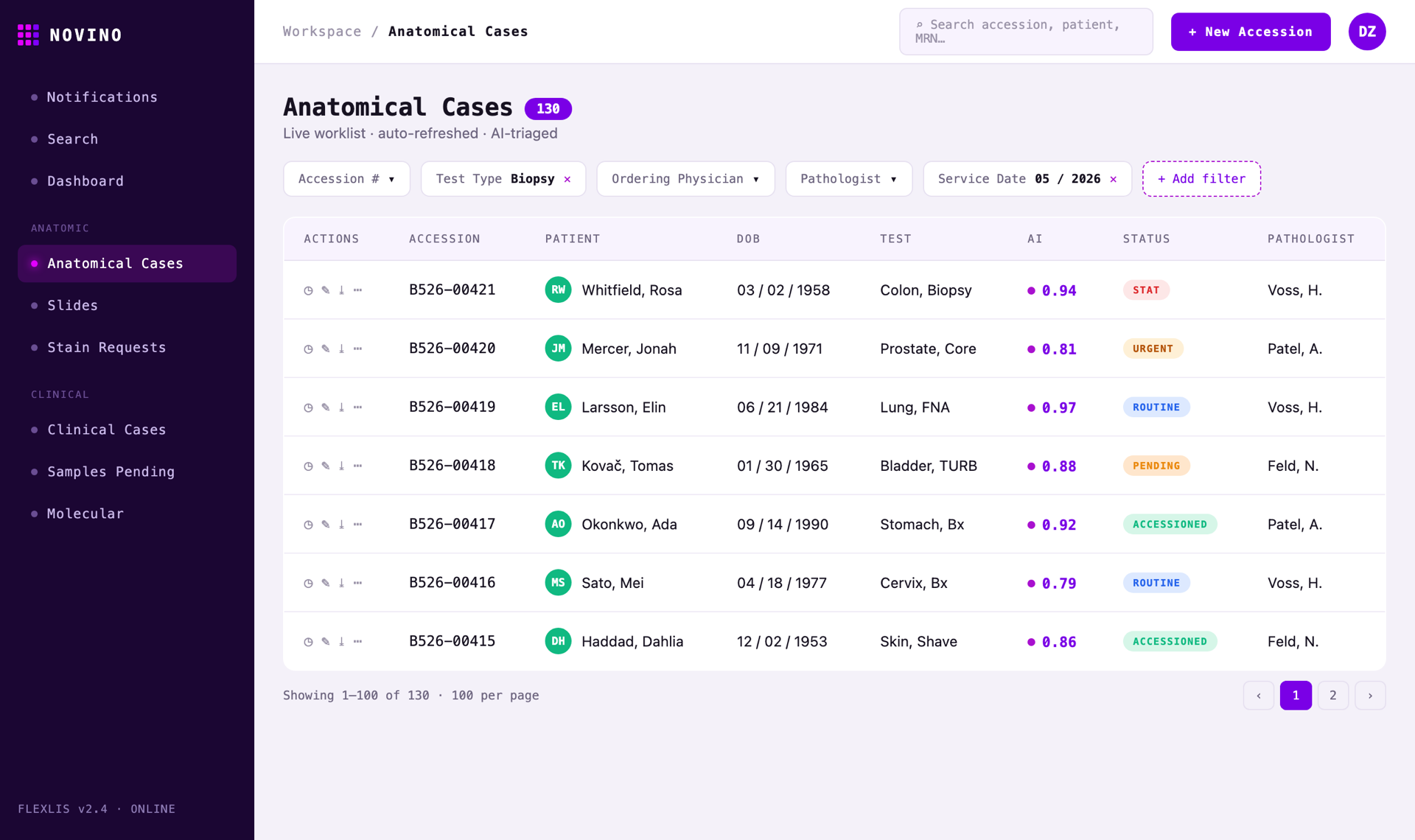Click the + Add filter button
Image resolution: width=1415 pixels, height=840 pixels.
pos(1201,179)
